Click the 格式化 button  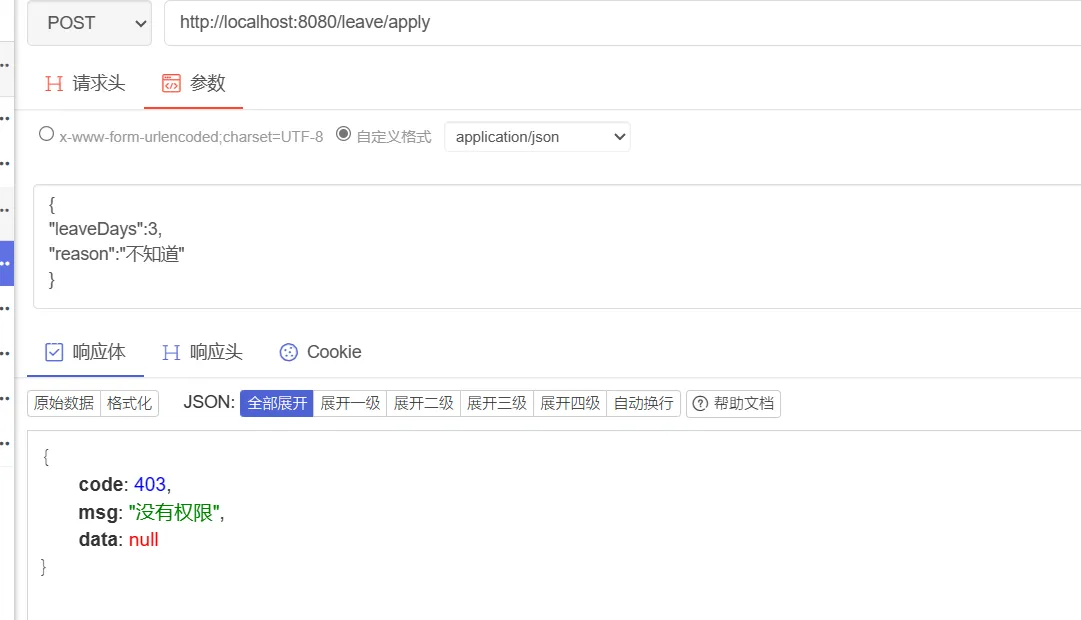130,404
